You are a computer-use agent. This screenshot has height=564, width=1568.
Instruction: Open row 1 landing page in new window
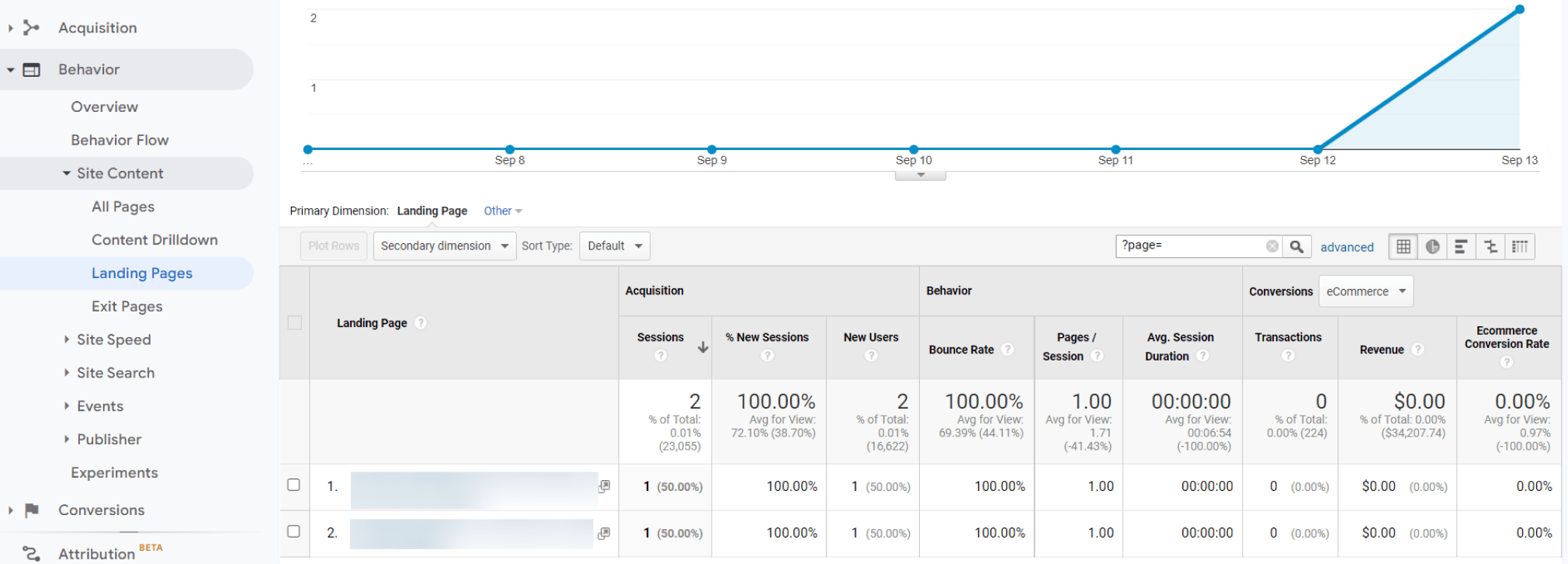pos(604,486)
